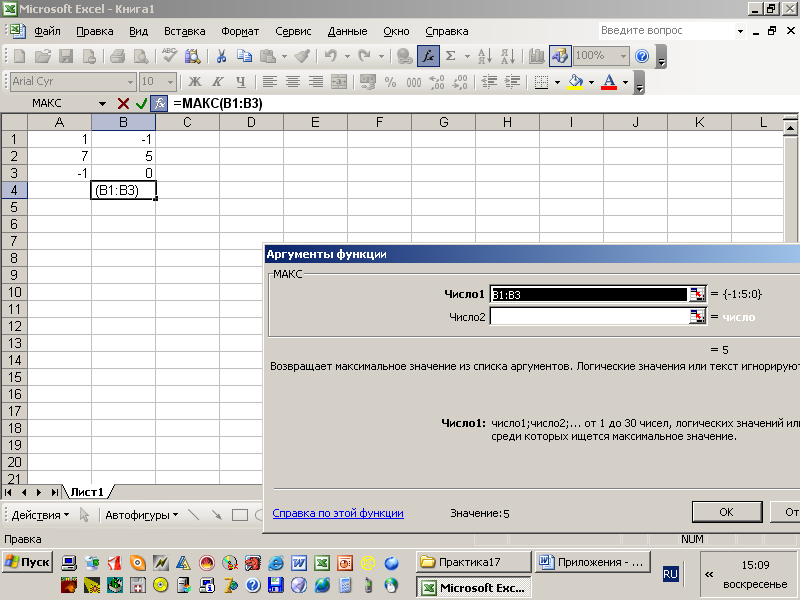The width and height of the screenshot is (800, 600).
Task: Click the Format Painter brush icon
Action: coord(303,56)
